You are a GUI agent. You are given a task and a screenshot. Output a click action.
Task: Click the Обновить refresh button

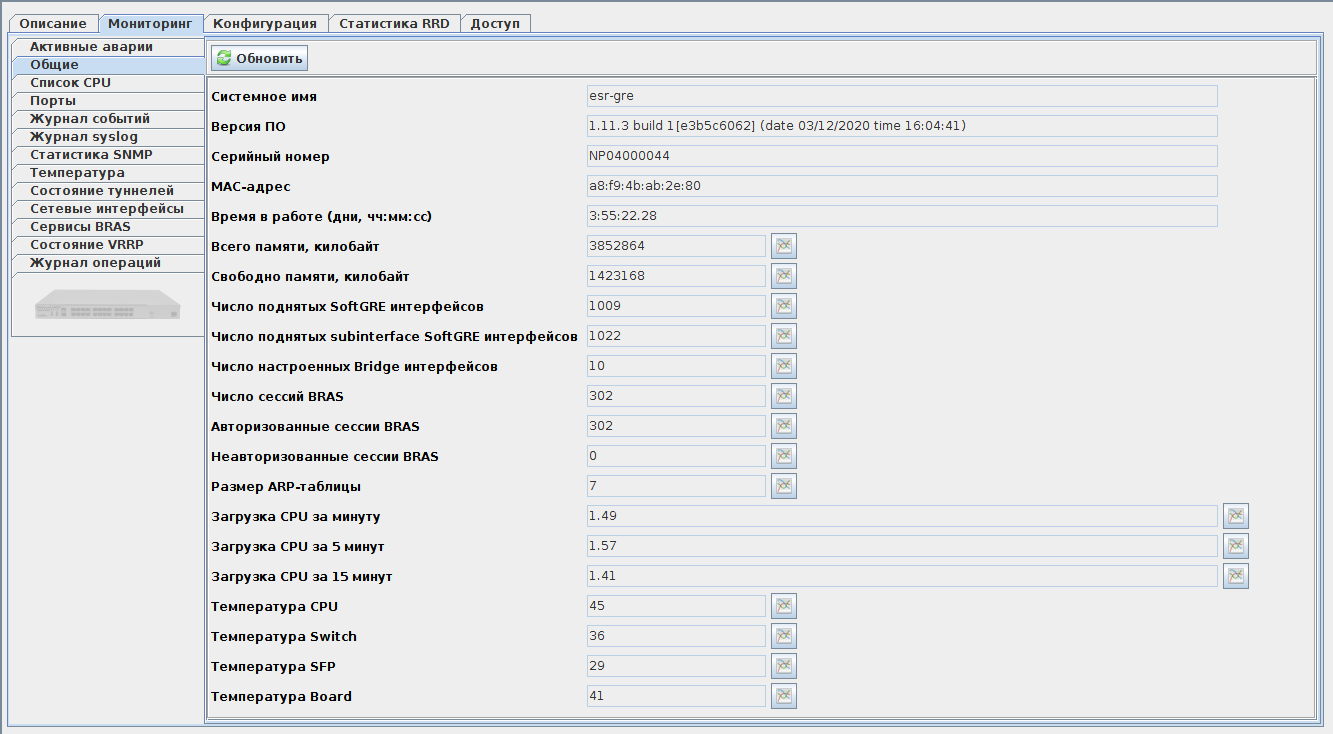coord(259,59)
